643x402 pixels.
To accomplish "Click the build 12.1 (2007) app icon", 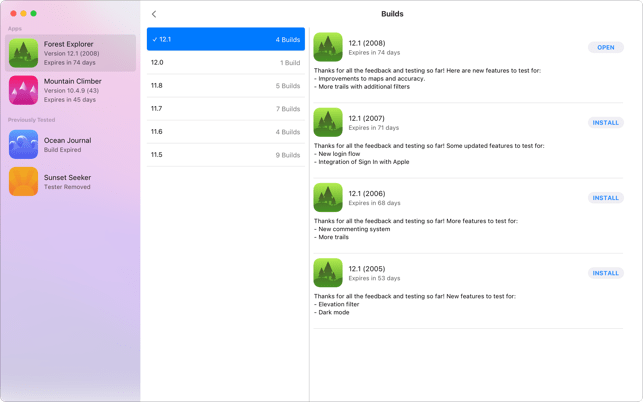I will [x=328, y=122].
